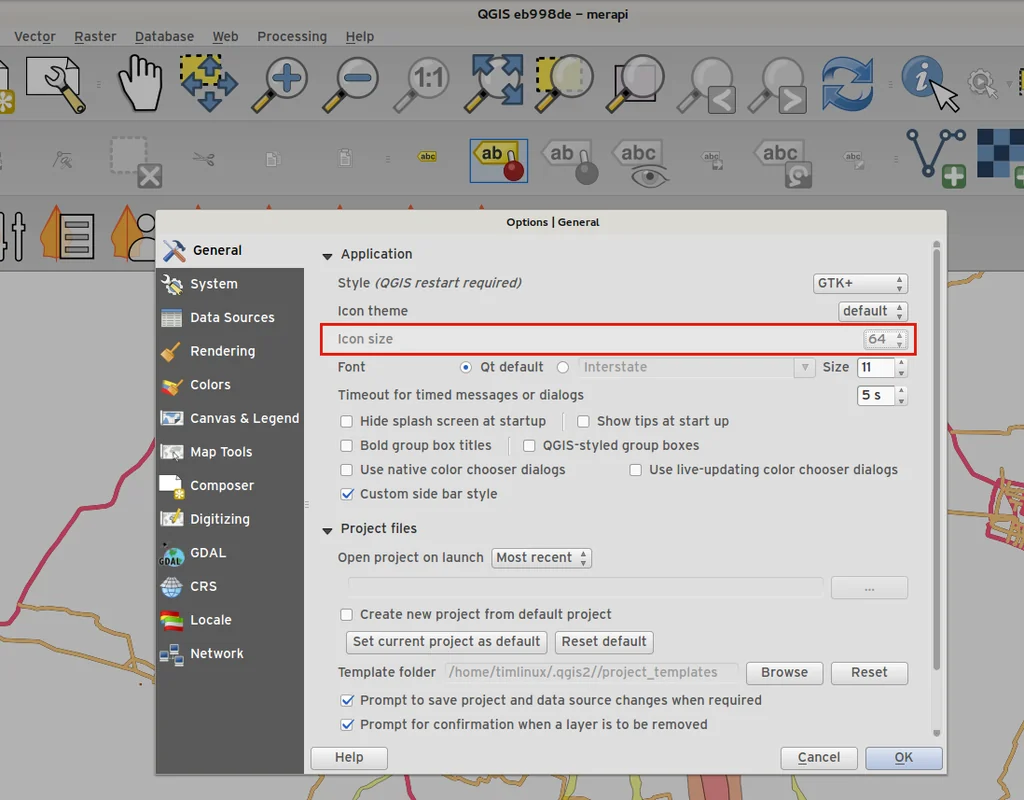The height and width of the screenshot is (800, 1024).
Task: Click the Set current project as default button
Action: pyautogui.click(x=446, y=642)
